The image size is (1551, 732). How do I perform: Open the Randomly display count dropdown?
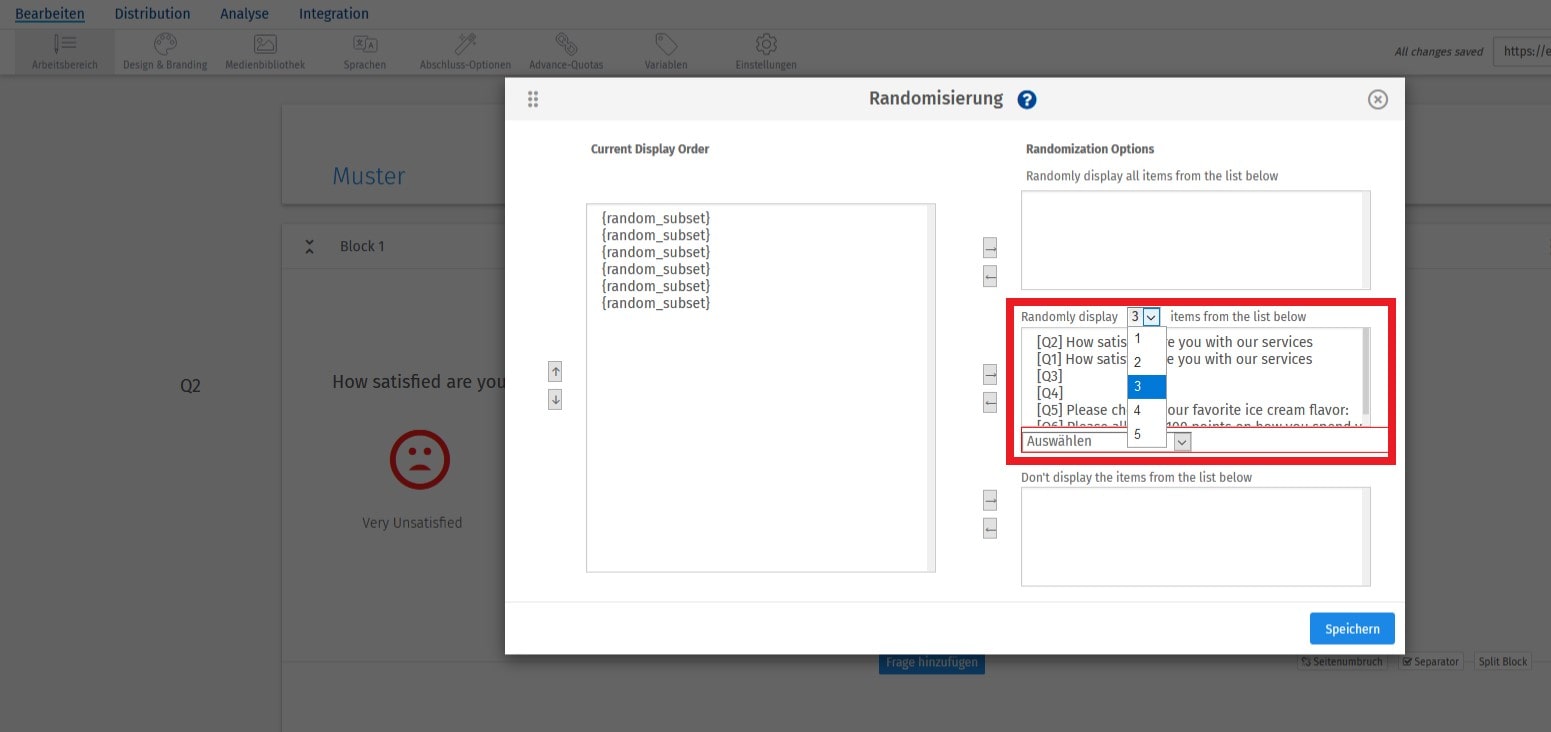[1149, 316]
